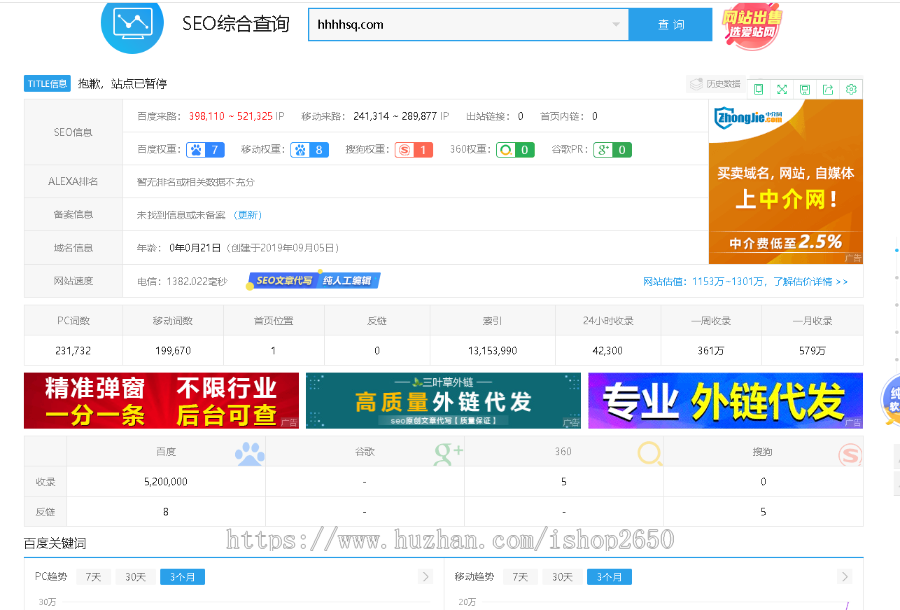The height and width of the screenshot is (610, 900).
Task: Open the 三叶草外链 高质量外链代发 banner
Action: pos(443,401)
